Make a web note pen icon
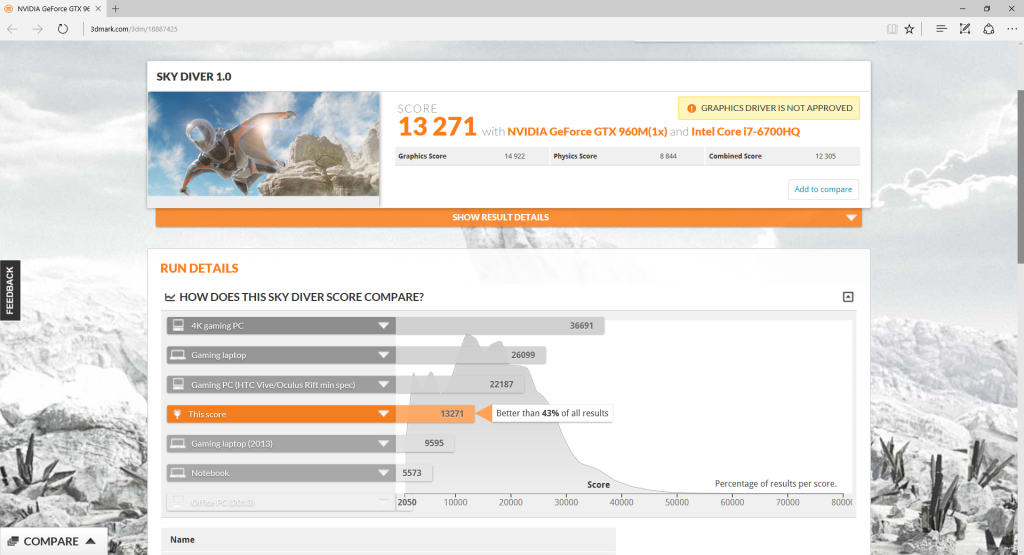1024x555 pixels. [x=965, y=29]
